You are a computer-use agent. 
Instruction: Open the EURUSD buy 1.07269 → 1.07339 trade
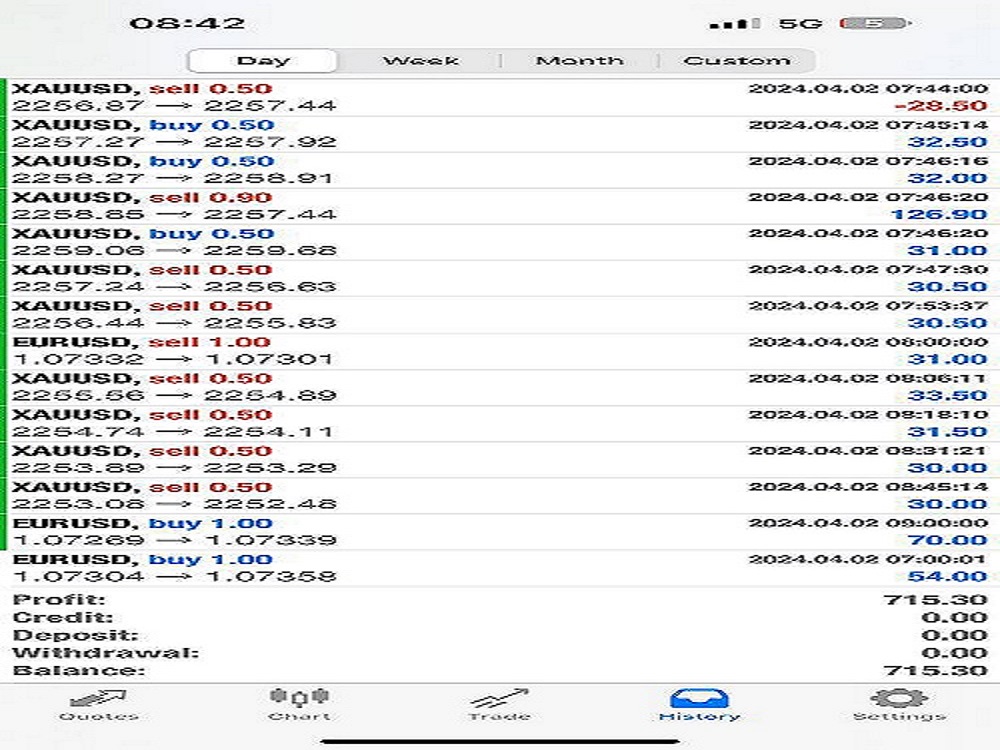500,532
